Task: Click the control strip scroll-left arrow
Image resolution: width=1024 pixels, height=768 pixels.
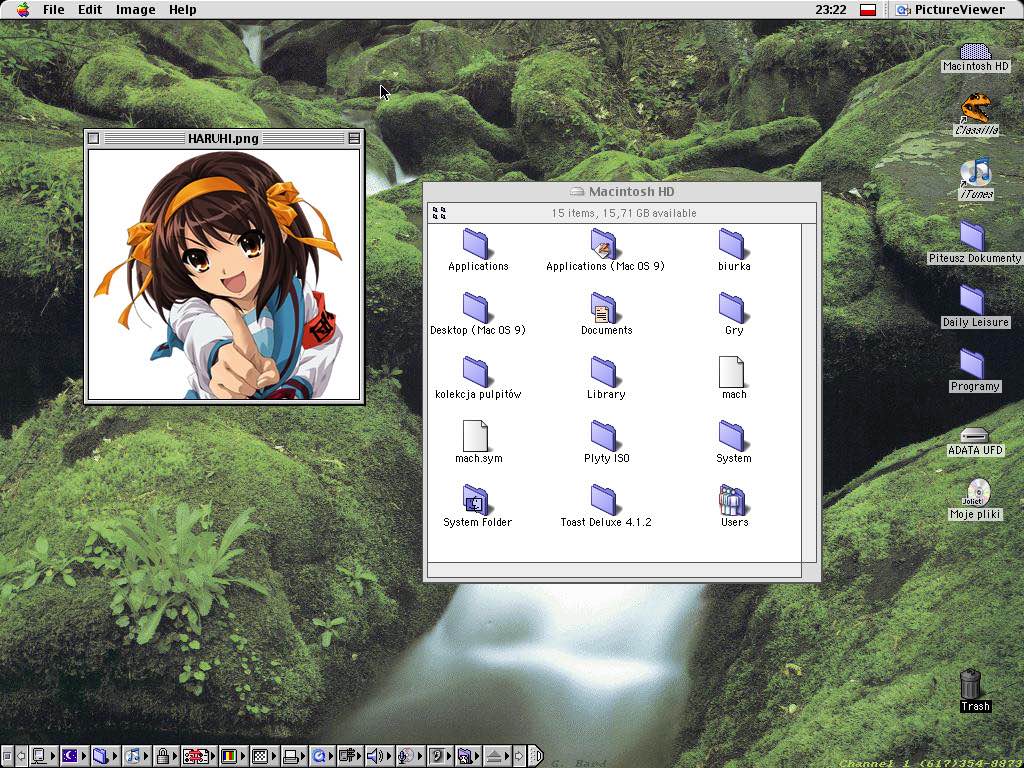Action: (21, 756)
